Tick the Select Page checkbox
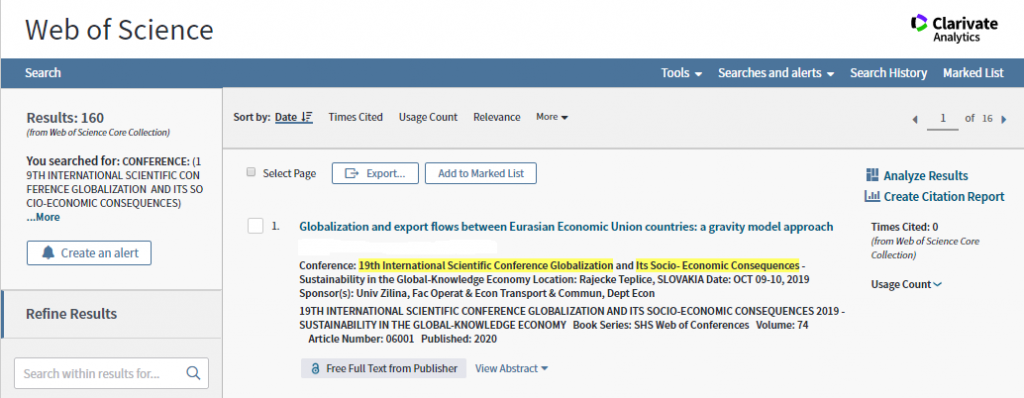 pyautogui.click(x=251, y=172)
